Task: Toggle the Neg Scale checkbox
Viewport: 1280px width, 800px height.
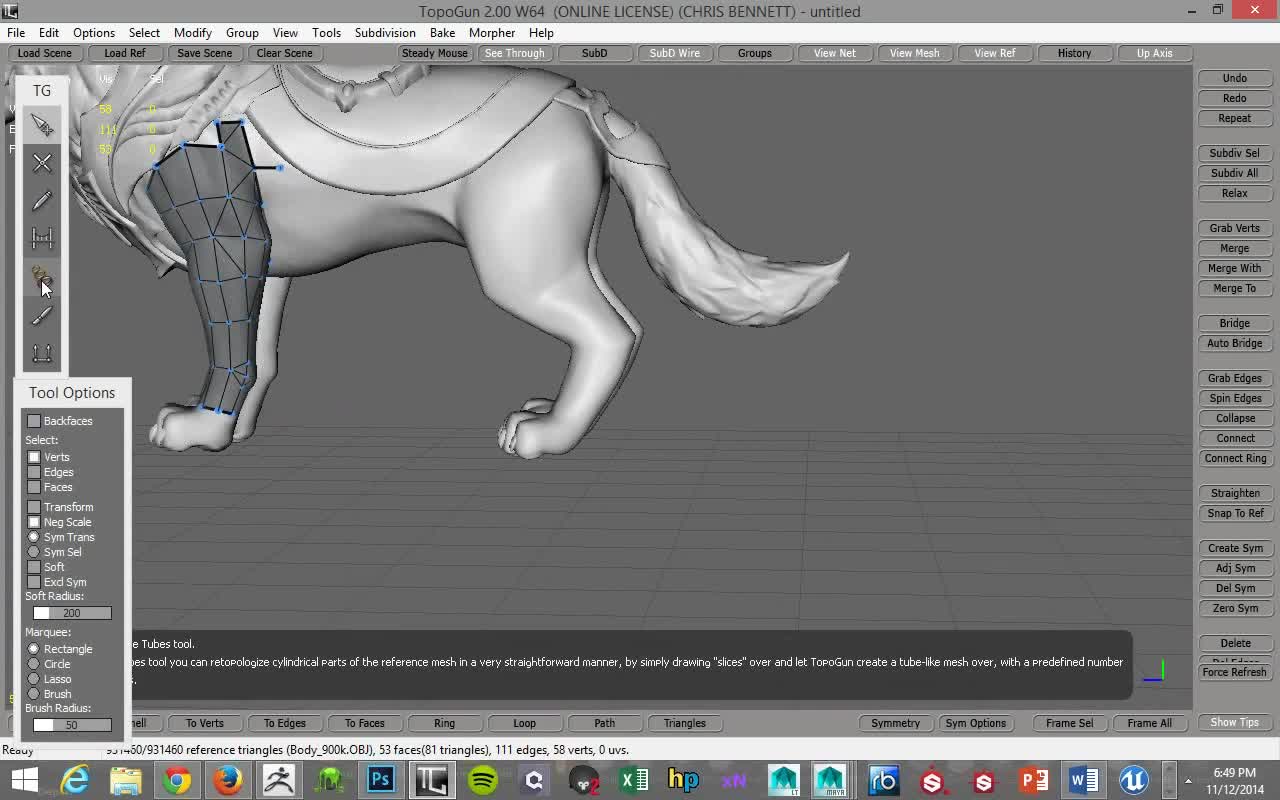Action: coord(34,522)
